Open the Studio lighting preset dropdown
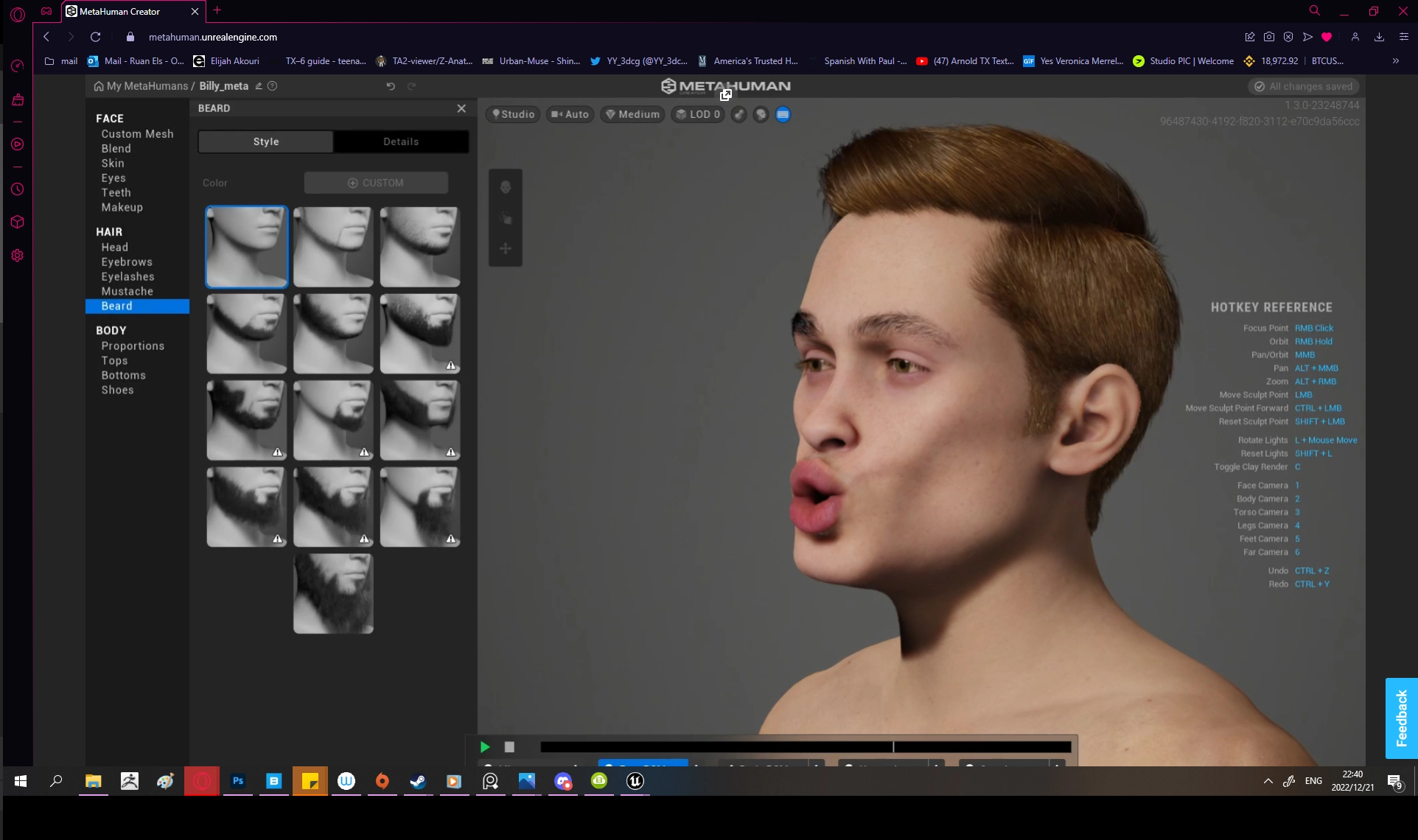The width and height of the screenshot is (1418, 840). 513,114
